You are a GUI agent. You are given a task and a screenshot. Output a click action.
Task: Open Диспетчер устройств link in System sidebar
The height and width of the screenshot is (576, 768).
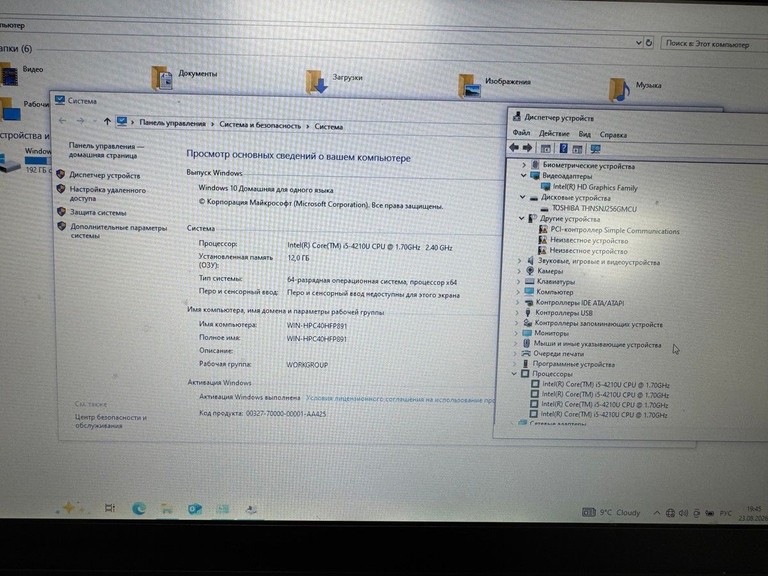104,175
